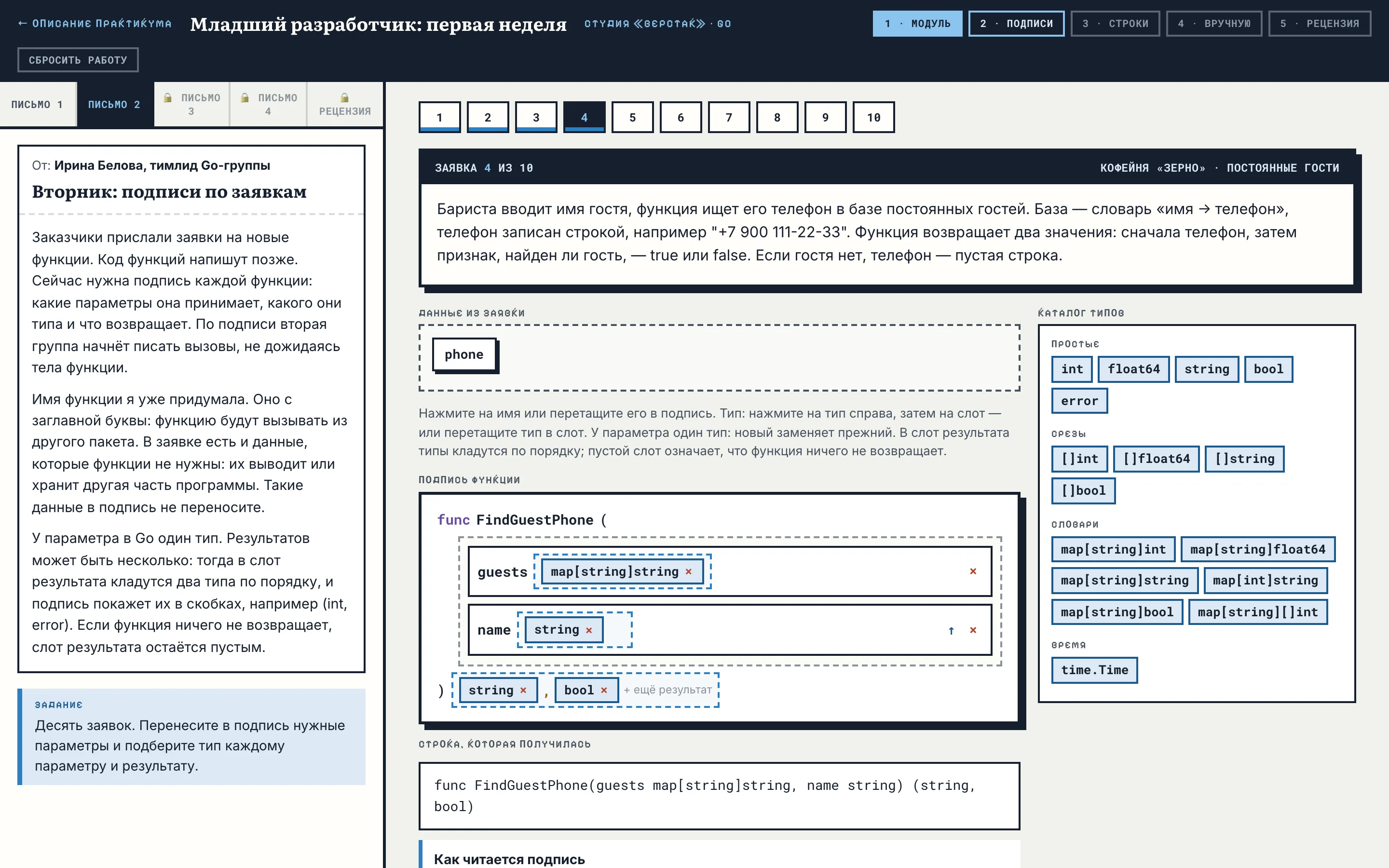Go to request number 5
1389x868 pixels.
click(x=632, y=117)
